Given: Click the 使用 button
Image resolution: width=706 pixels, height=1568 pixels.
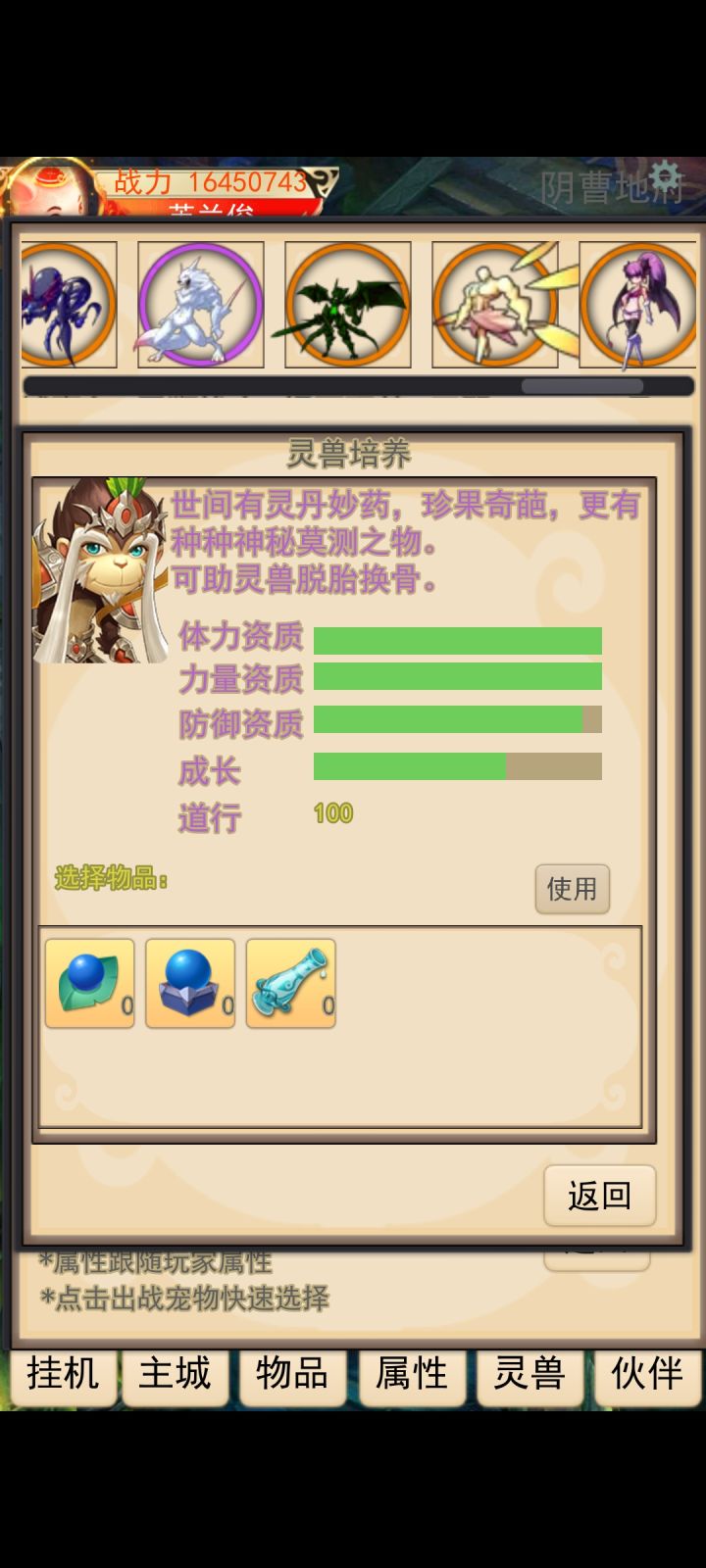Looking at the screenshot, I should [x=573, y=889].
